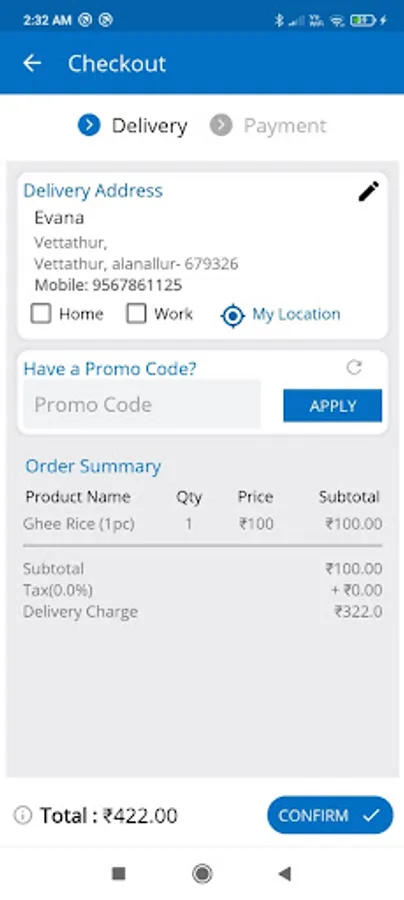
Task: Select the Delivery step tab
Action: 133,126
